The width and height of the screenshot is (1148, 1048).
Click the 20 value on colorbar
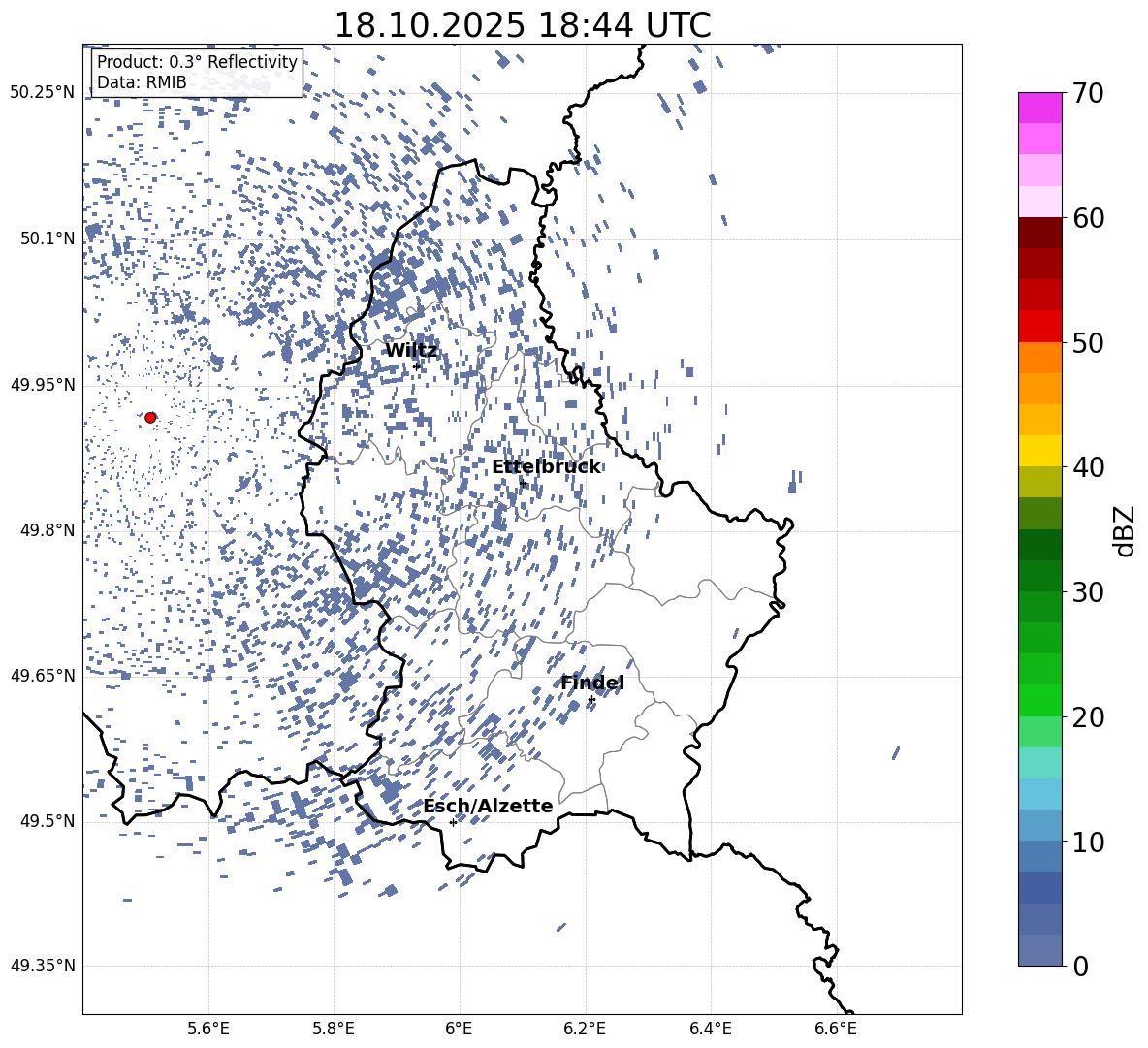click(1088, 717)
